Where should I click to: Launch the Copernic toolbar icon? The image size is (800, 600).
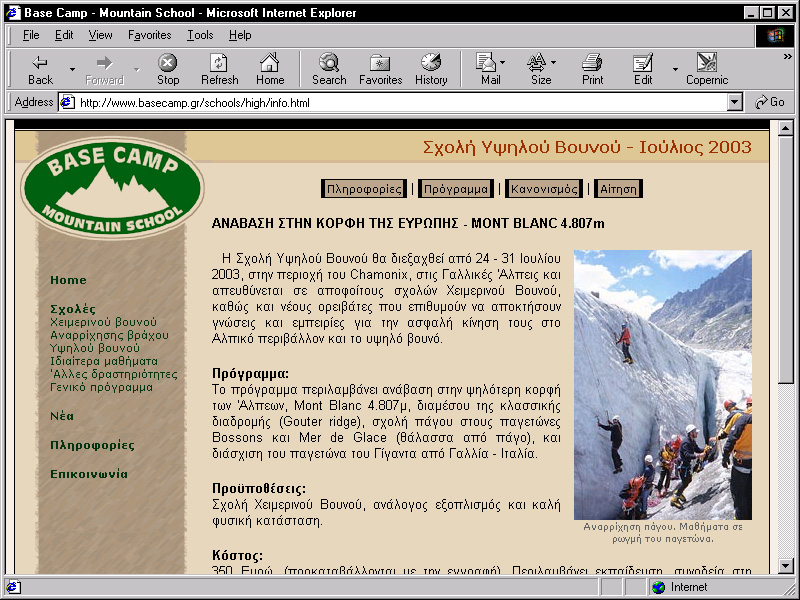pos(707,62)
